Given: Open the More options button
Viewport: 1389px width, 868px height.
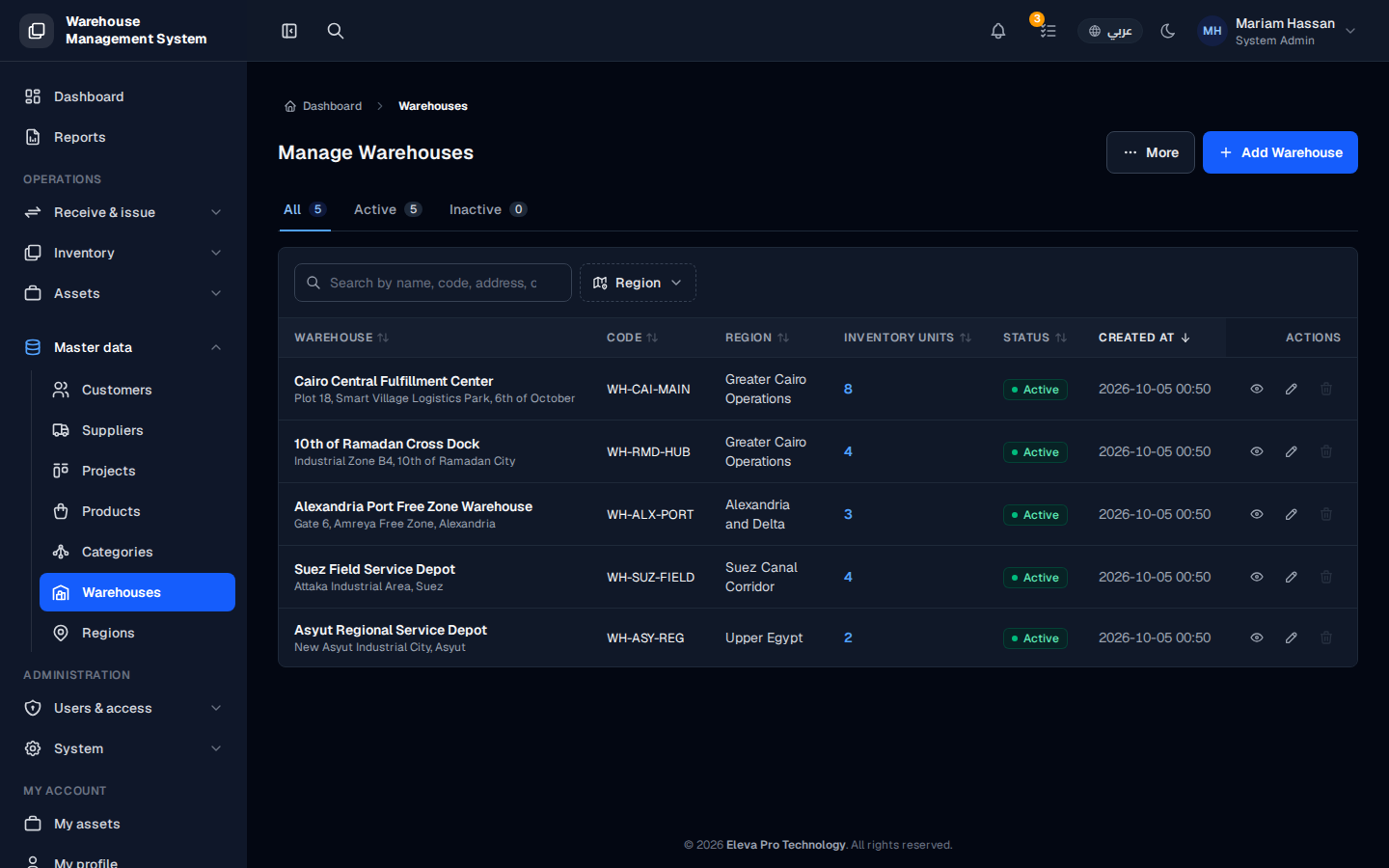Looking at the screenshot, I should [1151, 152].
